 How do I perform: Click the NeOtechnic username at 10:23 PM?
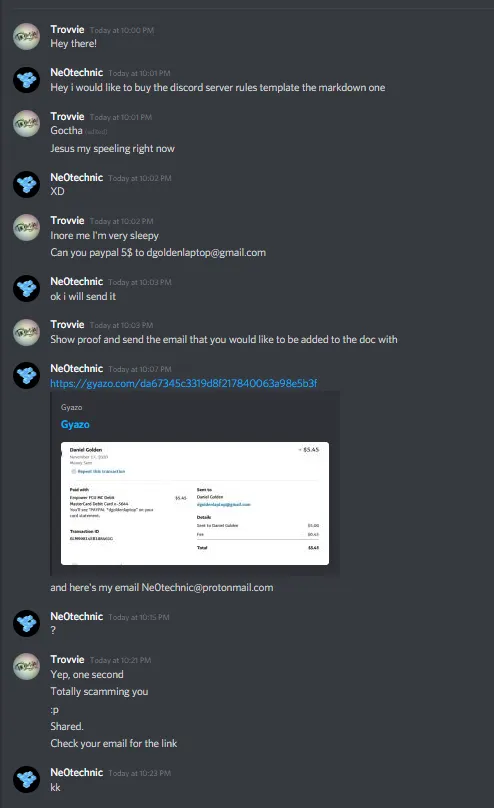[x=76, y=772]
